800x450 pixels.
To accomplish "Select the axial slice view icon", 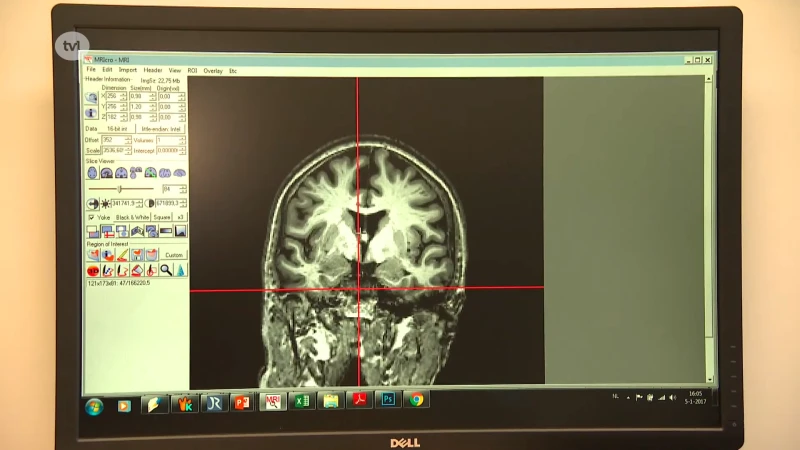I will (x=92, y=173).
